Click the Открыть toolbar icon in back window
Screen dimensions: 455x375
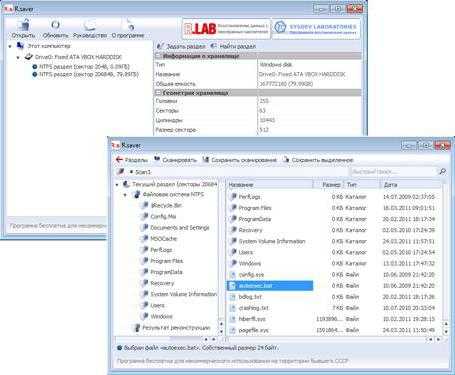pyautogui.click(x=24, y=25)
